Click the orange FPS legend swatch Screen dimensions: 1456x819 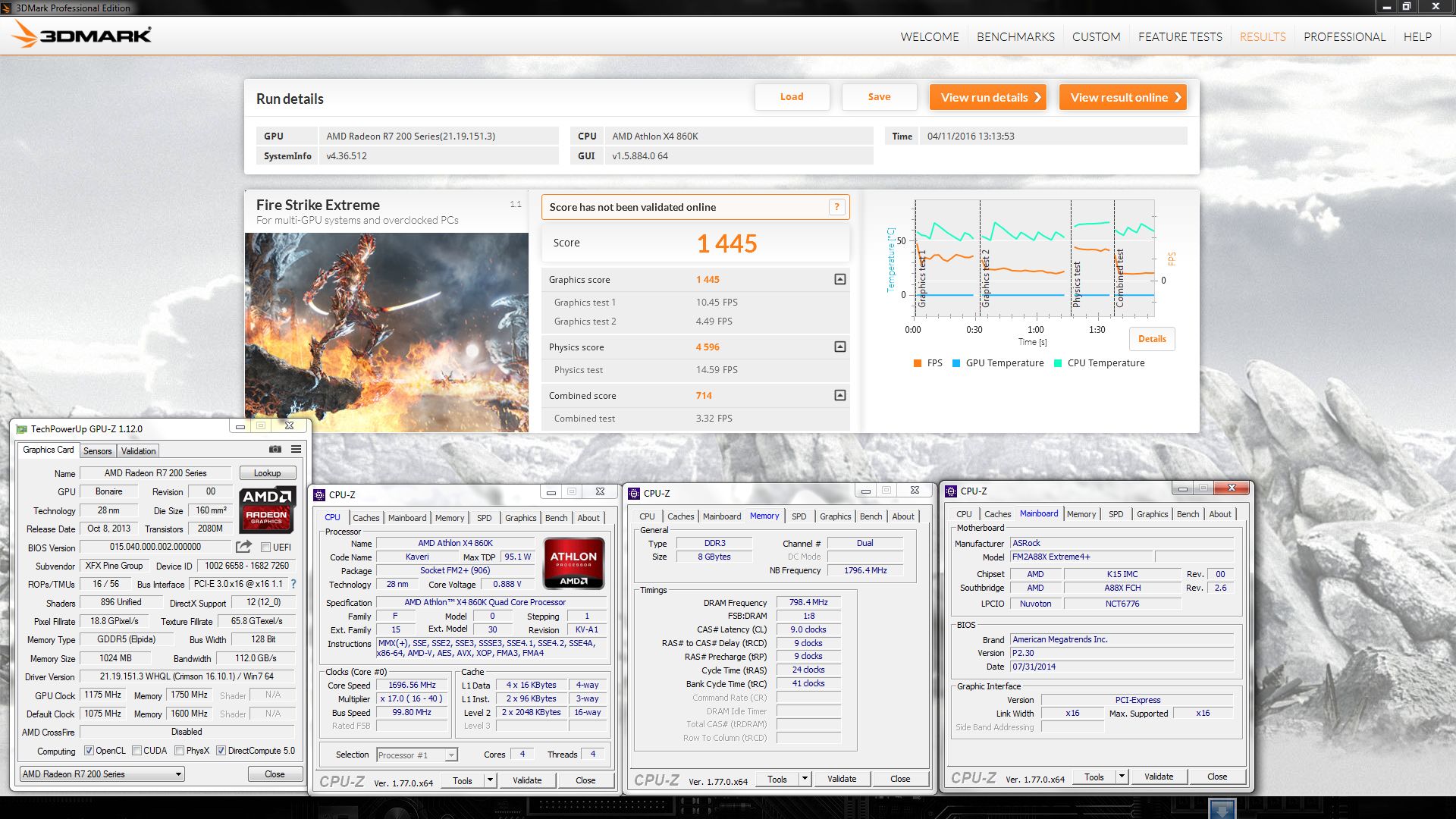point(918,363)
